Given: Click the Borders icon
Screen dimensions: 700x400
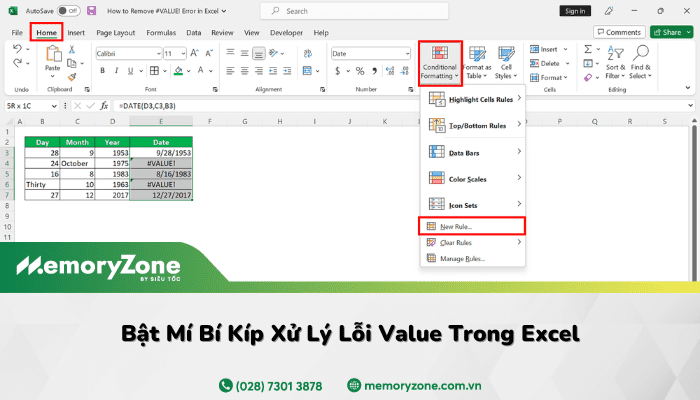Looking at the screenshot, I should 154,71.
